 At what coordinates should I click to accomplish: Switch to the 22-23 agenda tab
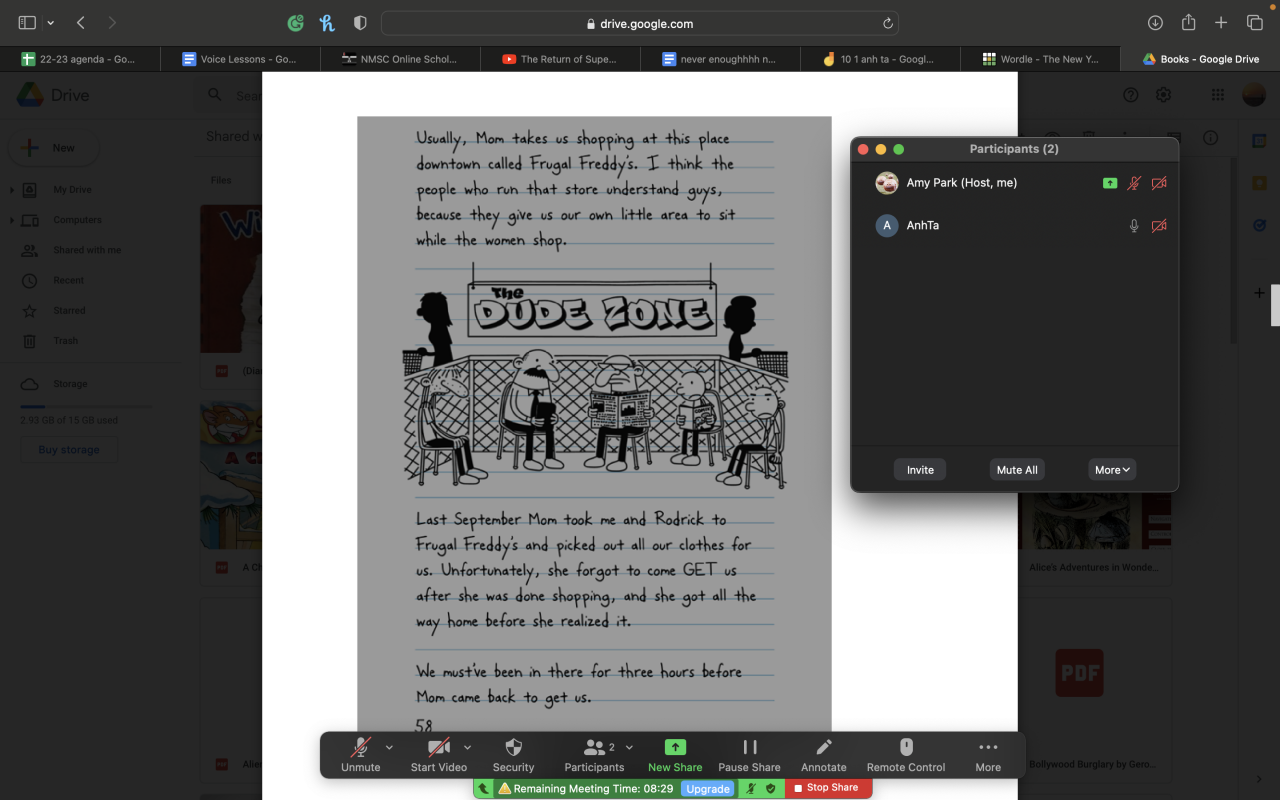(80, 59)
